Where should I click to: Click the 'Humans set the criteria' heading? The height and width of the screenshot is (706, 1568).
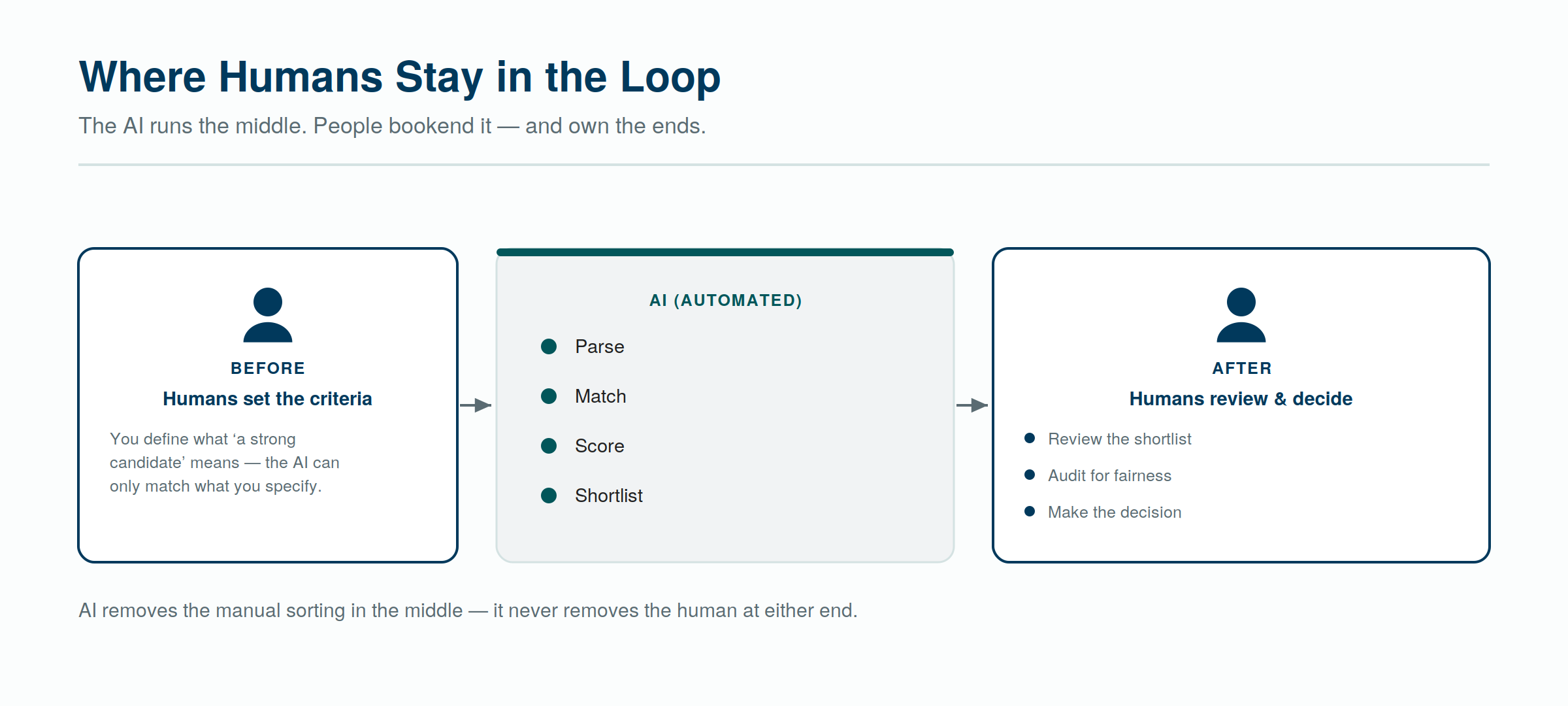click(267, 399)
